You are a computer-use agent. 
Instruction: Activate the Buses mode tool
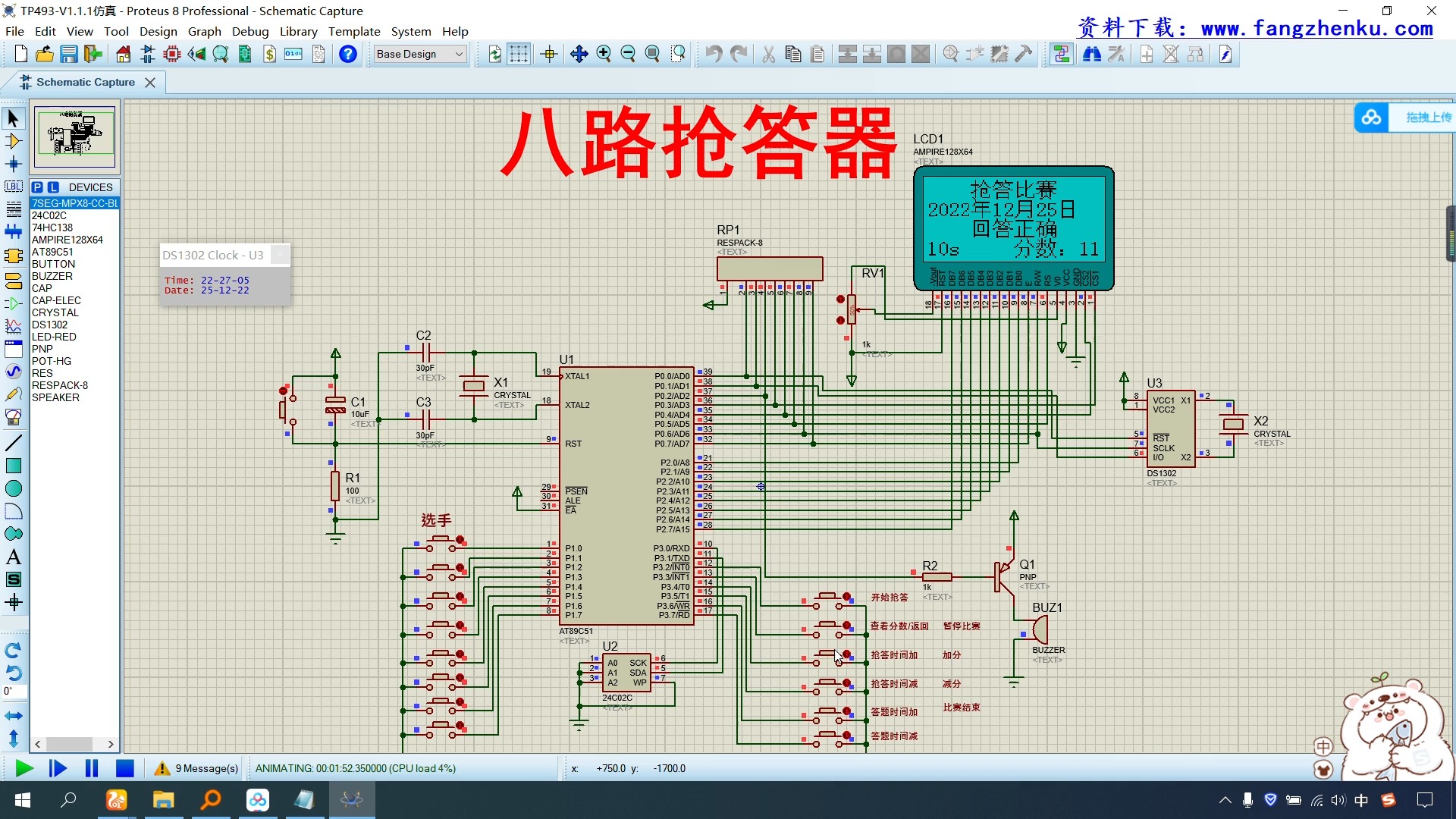[x=13, y=232]
